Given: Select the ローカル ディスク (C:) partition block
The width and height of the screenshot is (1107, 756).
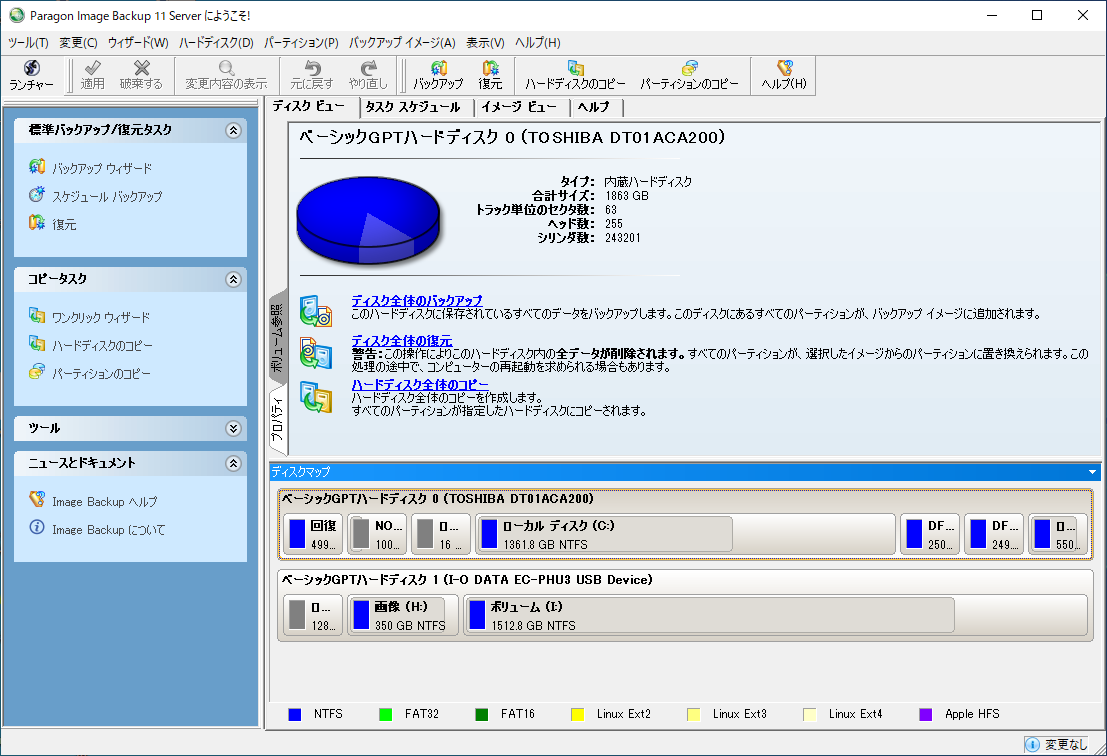Looking at the screenshot, I should [604, 534].
